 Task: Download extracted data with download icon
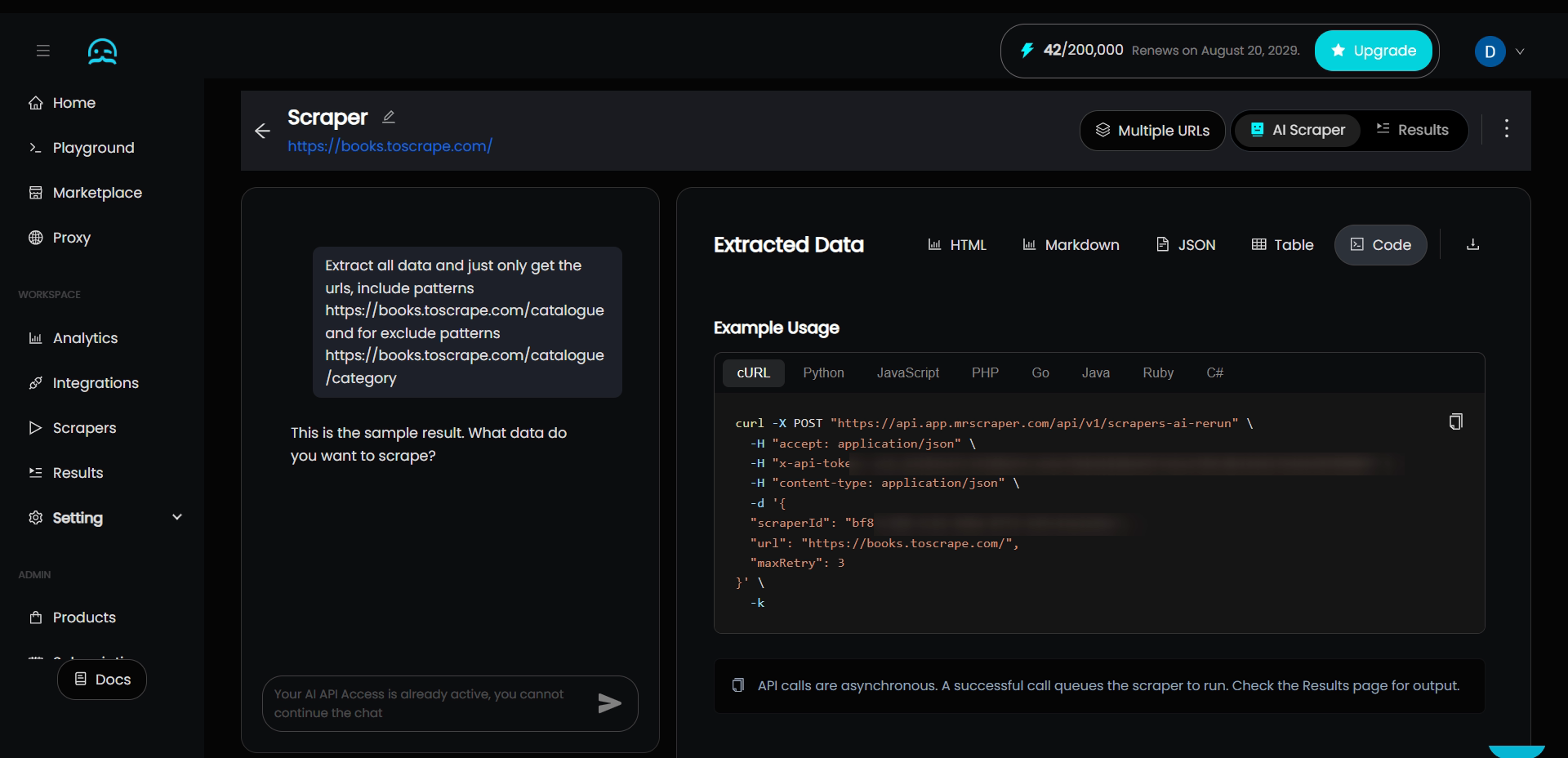[1472, 244]
